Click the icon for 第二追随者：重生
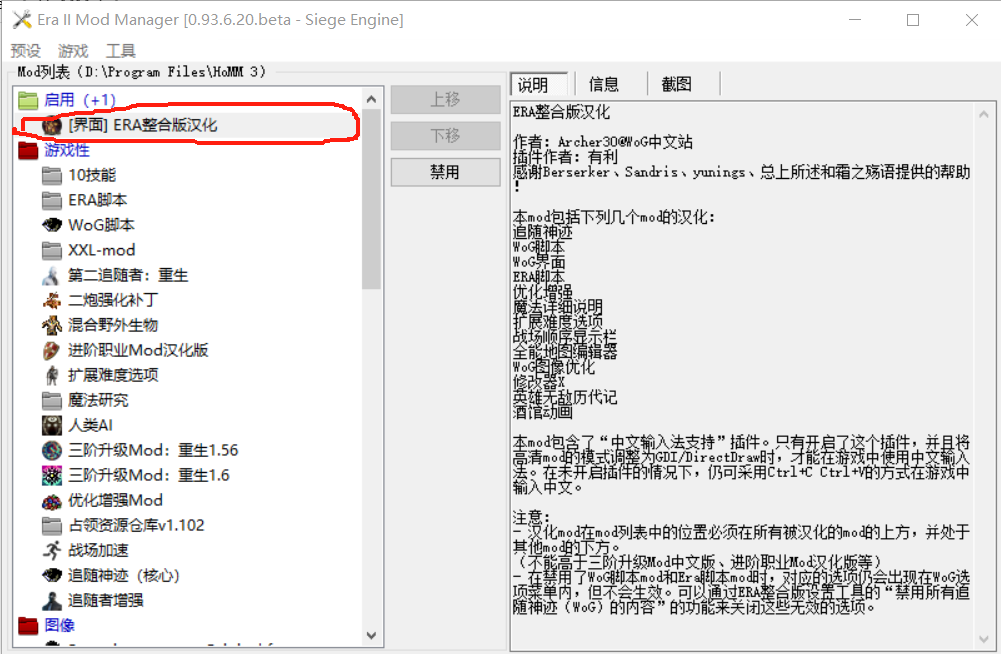1001x654 pixels. [x=52, y=275]
